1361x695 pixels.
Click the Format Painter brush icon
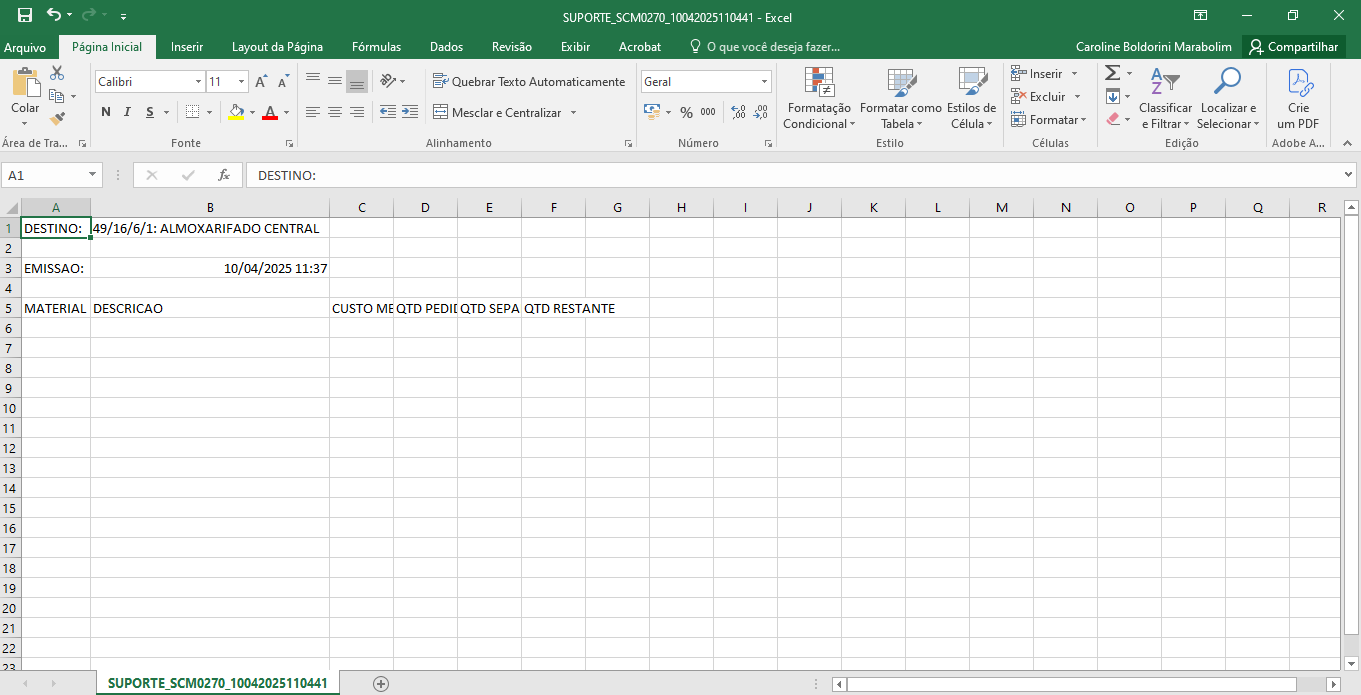[x=57, y=118]
